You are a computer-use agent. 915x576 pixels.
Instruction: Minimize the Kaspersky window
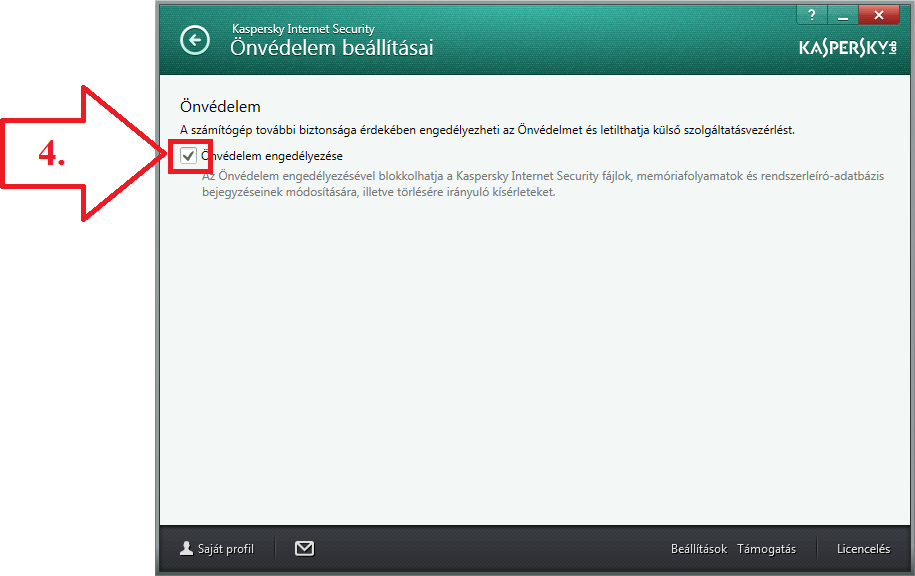pyautogui.click(x=841, y=15)
